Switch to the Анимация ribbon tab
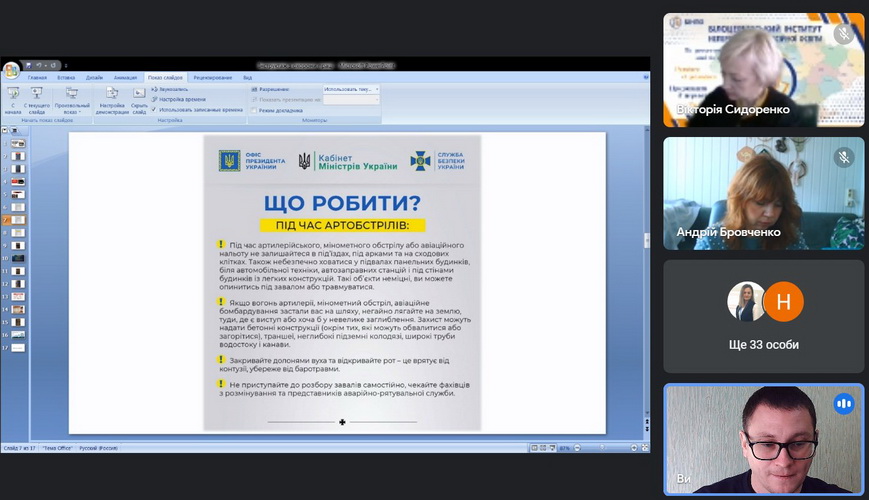Screen dimensions: 869x500 pos(125,77)
